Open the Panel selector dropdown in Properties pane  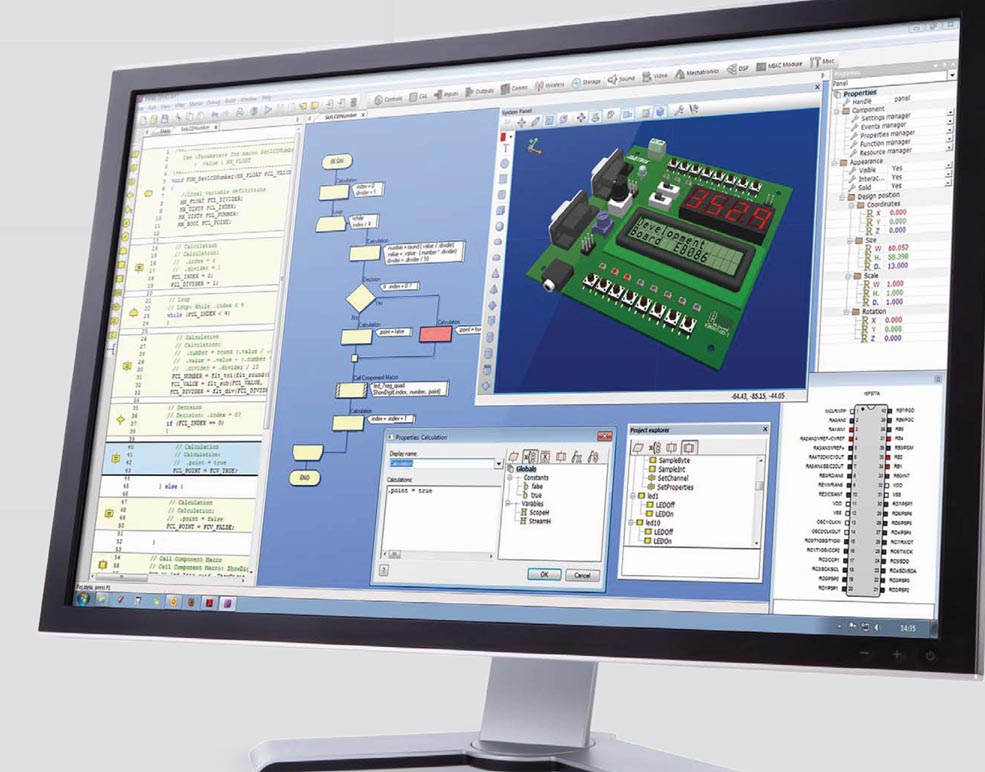[x=952, y=75]
